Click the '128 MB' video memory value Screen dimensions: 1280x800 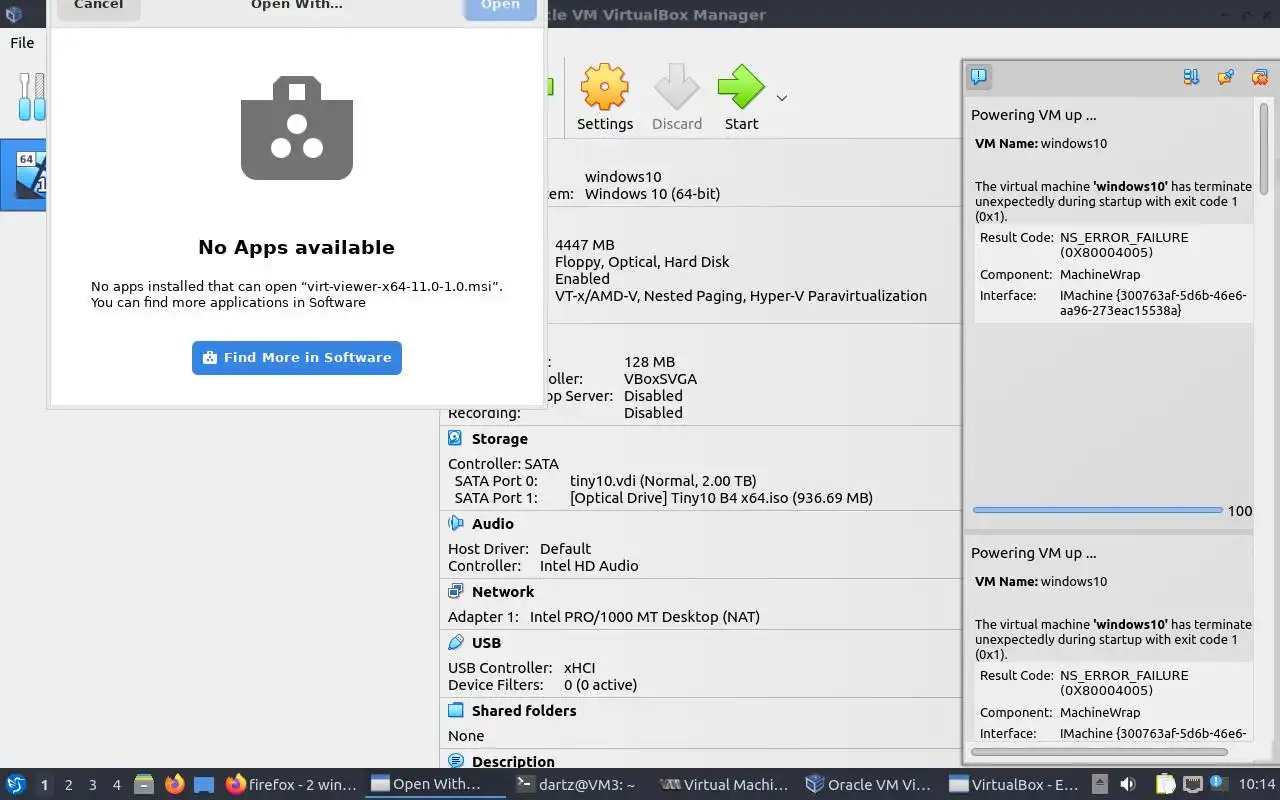[649, 361]
